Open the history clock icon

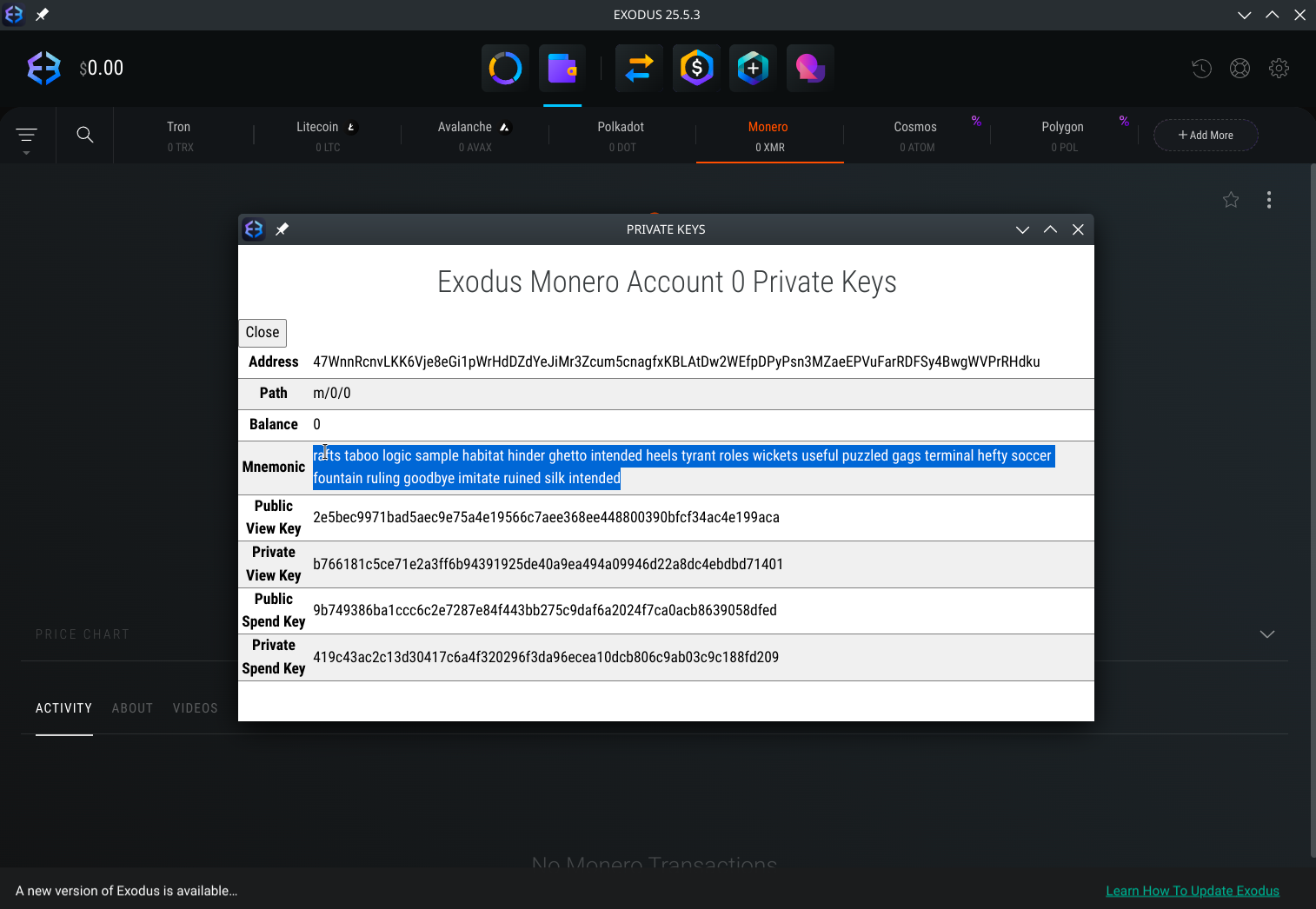pyautogui.click(x=1201, y=68)
